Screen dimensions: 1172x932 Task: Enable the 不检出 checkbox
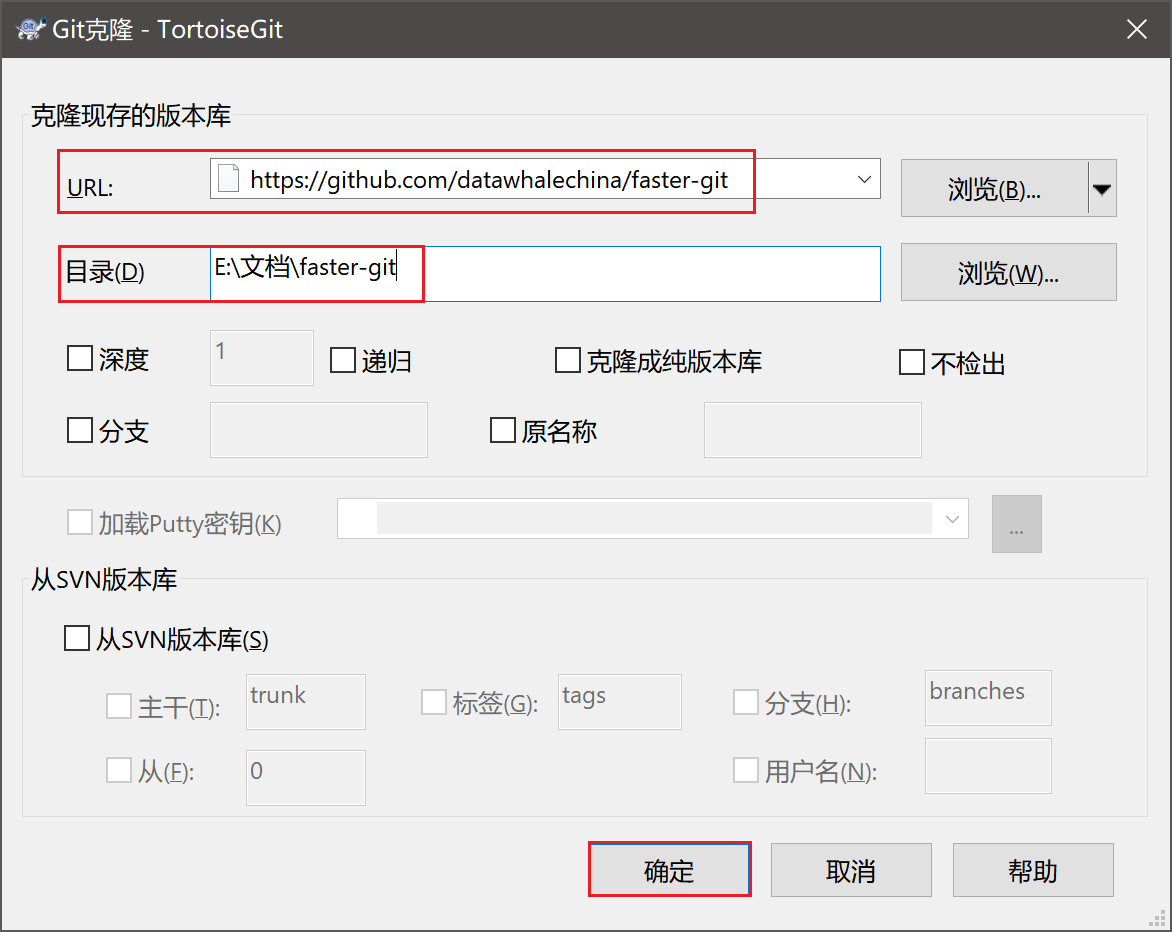point(911,362)
